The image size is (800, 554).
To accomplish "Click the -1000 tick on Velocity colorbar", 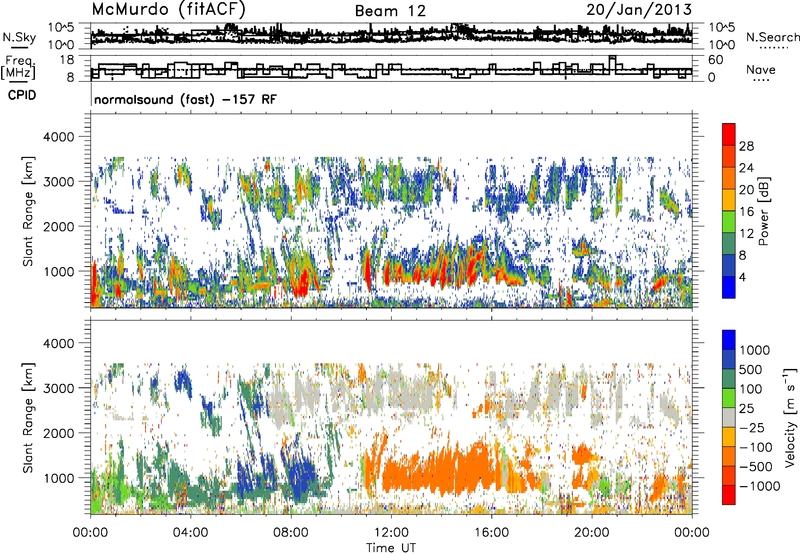I will (759, 486).
